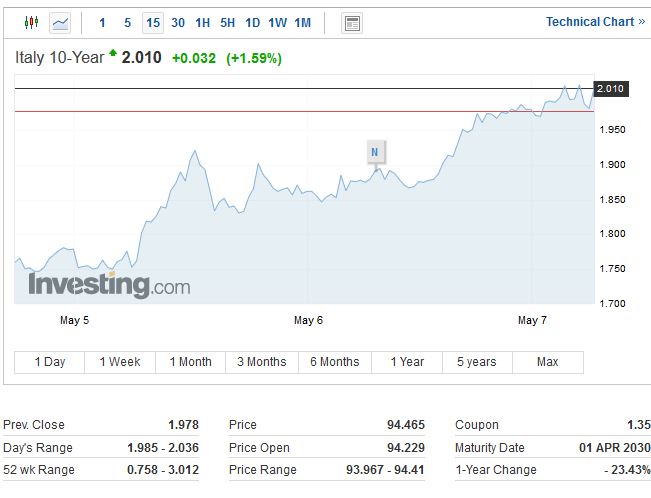This screenshot has height=498, width=651.
Task: Set chart interval to 1 minute
Action: [102, 22]
